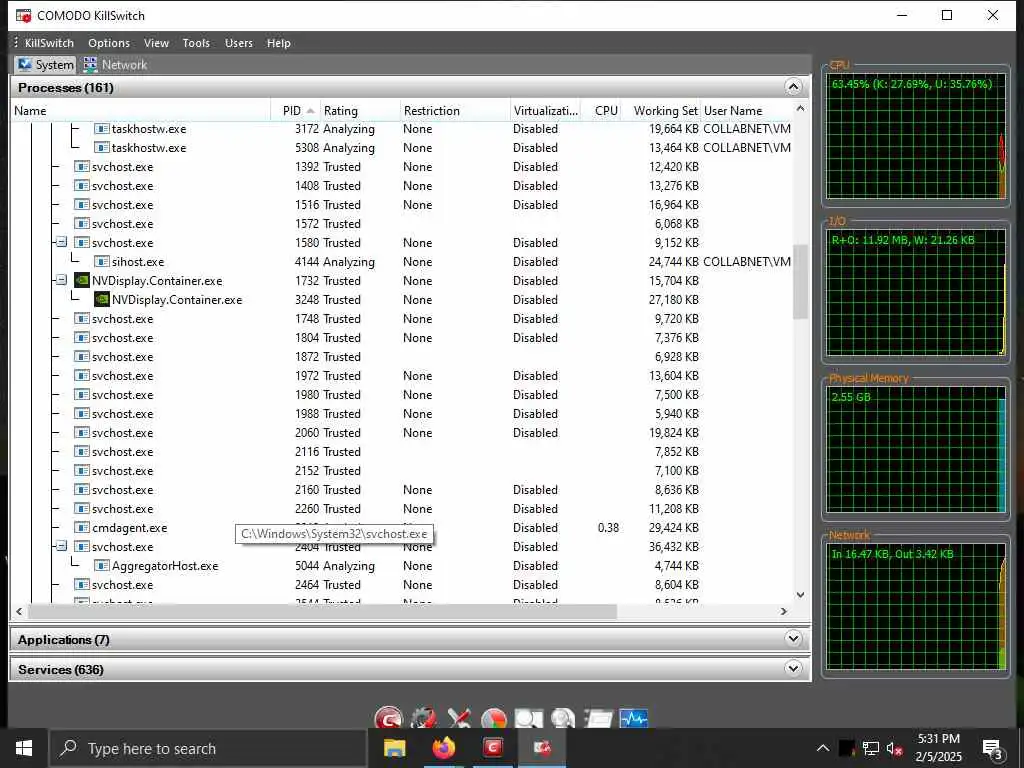This screenshot has width=1024, height=768.
Task: Click the cmdagent.exe process icon
Action: [82, 528]
